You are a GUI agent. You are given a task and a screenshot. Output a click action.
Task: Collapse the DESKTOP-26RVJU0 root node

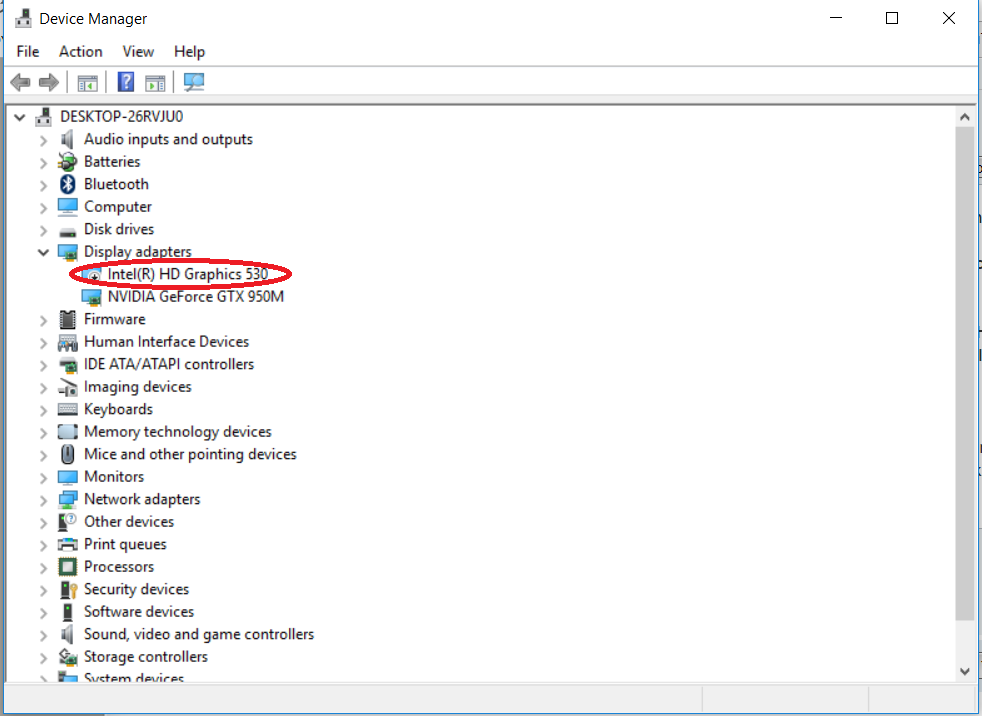click(x=20, y=117)
